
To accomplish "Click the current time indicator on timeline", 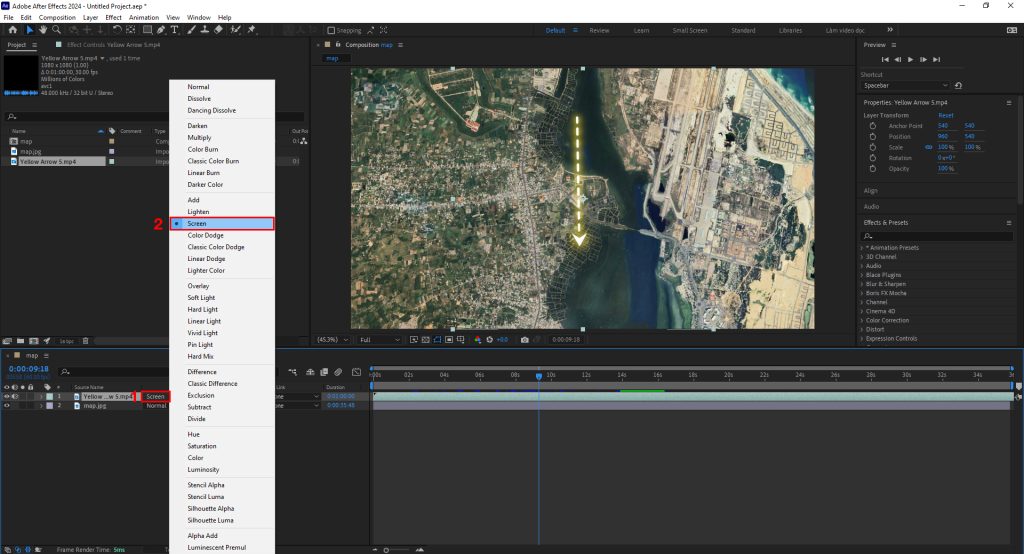I will [x=538, y=376].
